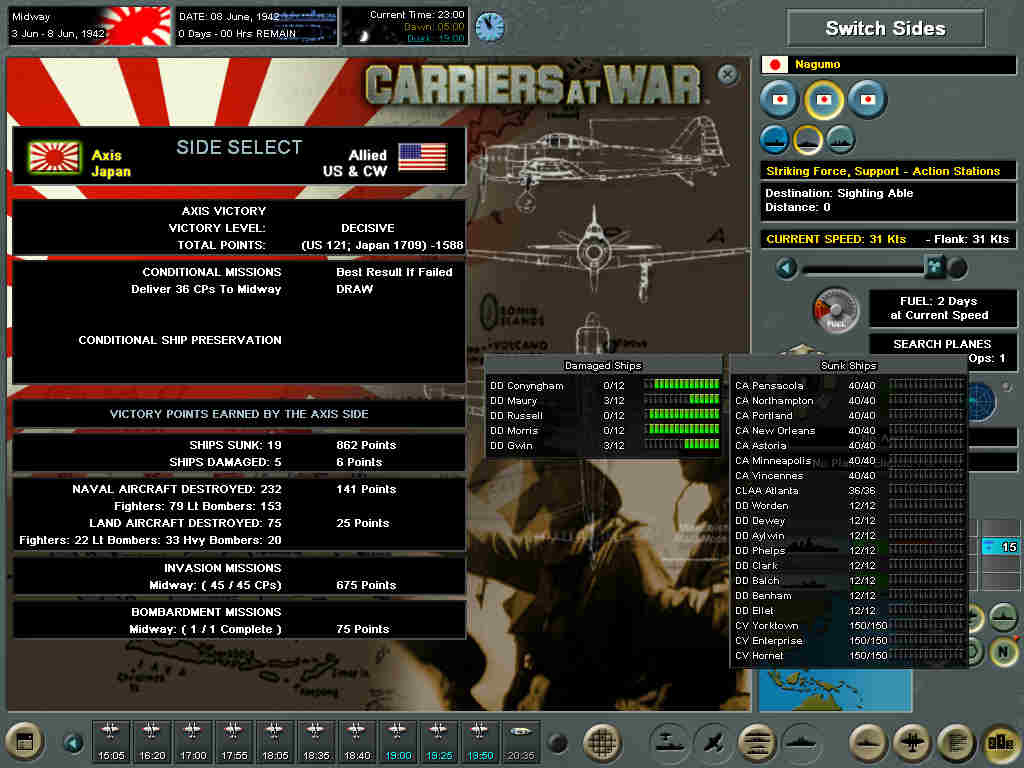Select the 15:05 air strike event
Screen dimensions: 1024x768
[x=110, y=741]
